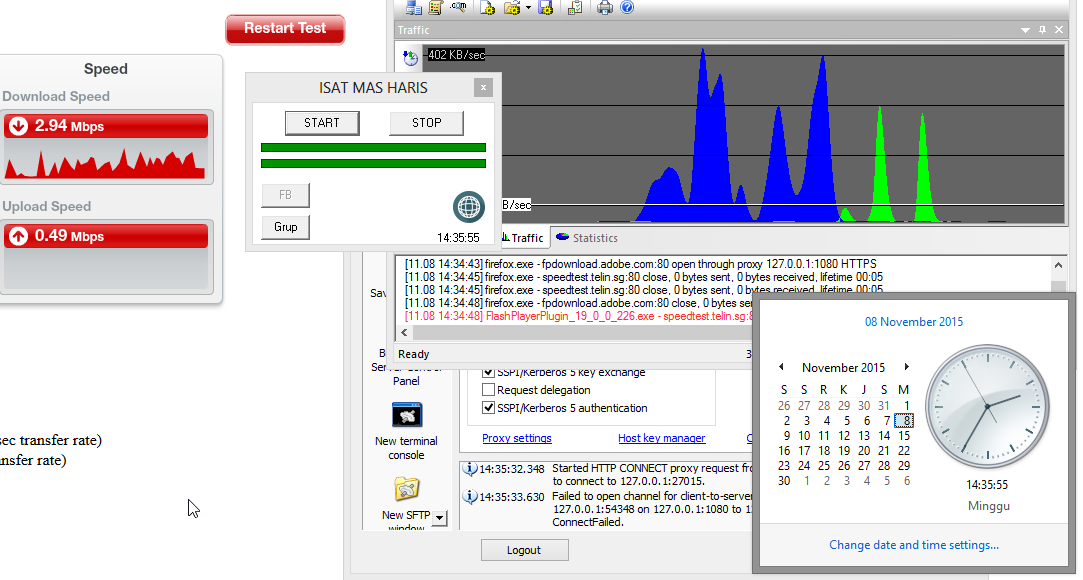
Task: Open checklist clipboard toolbar icon
Action: pyautogui.click(x=575, y=8)
